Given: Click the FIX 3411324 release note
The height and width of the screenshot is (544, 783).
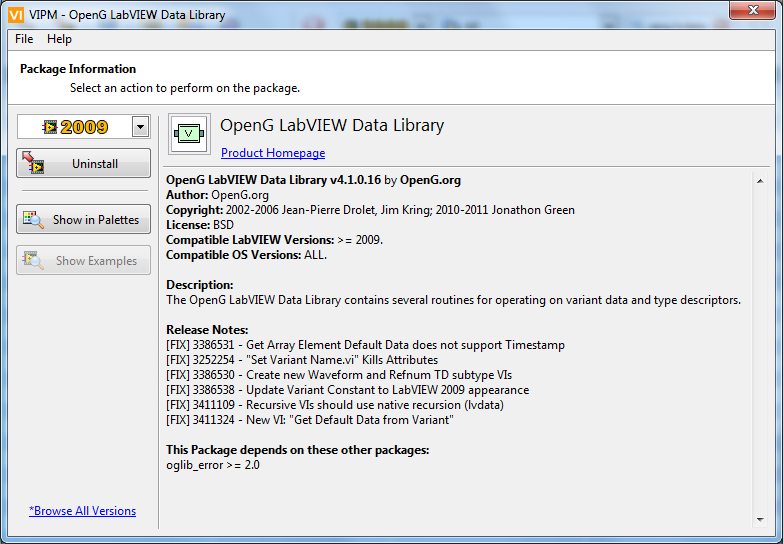Looking at the screenshot, I should point(310,420).
